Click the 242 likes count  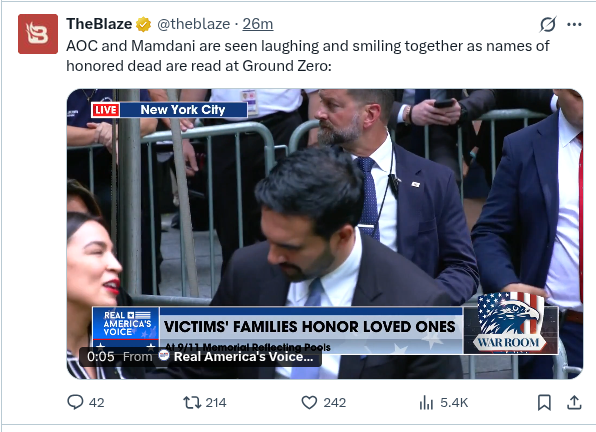(334, 402)
